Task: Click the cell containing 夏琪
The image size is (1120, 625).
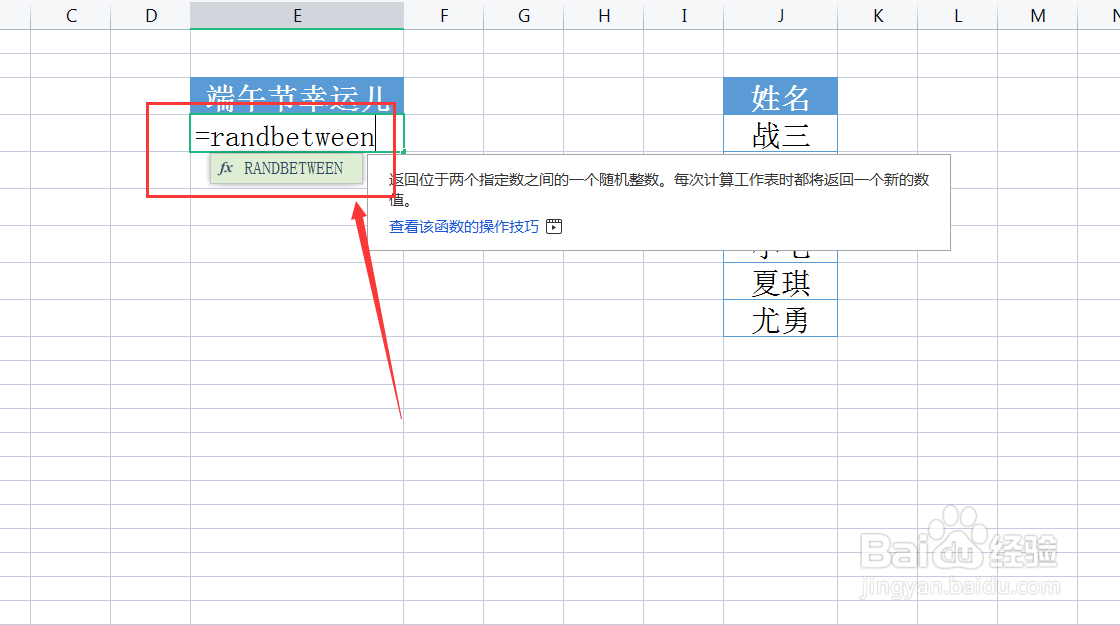Action: 780,282
